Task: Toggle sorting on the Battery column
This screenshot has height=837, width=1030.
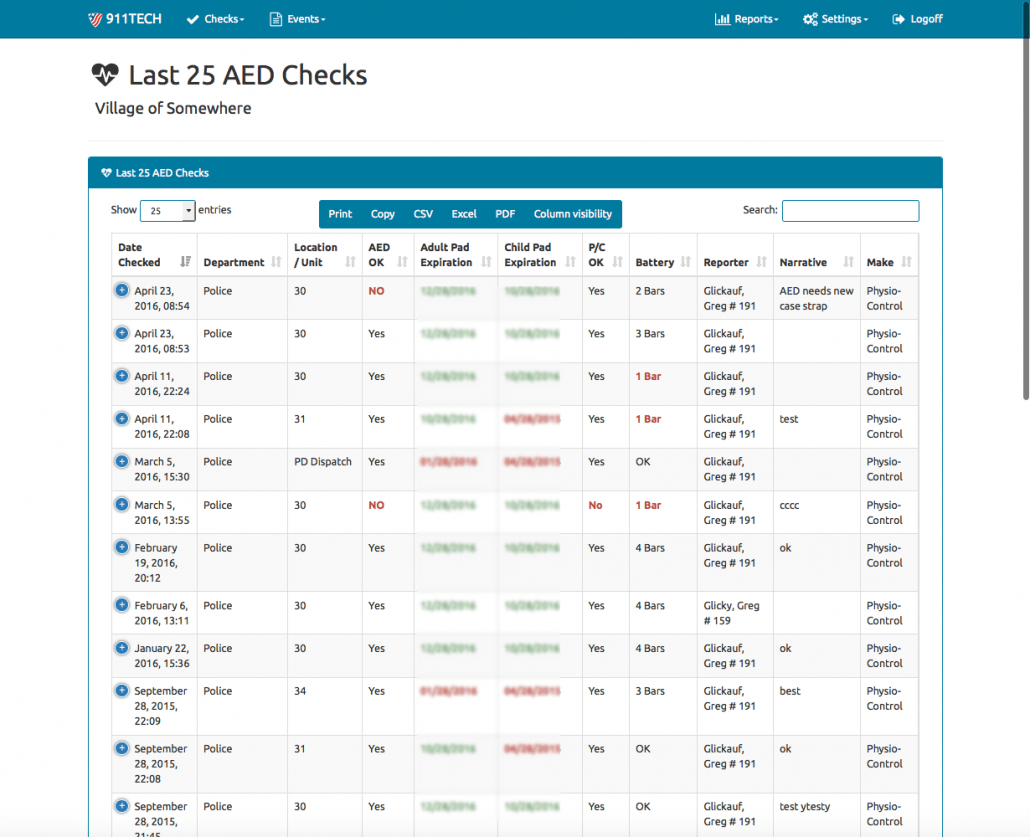Action: click(x=684, y=262)
